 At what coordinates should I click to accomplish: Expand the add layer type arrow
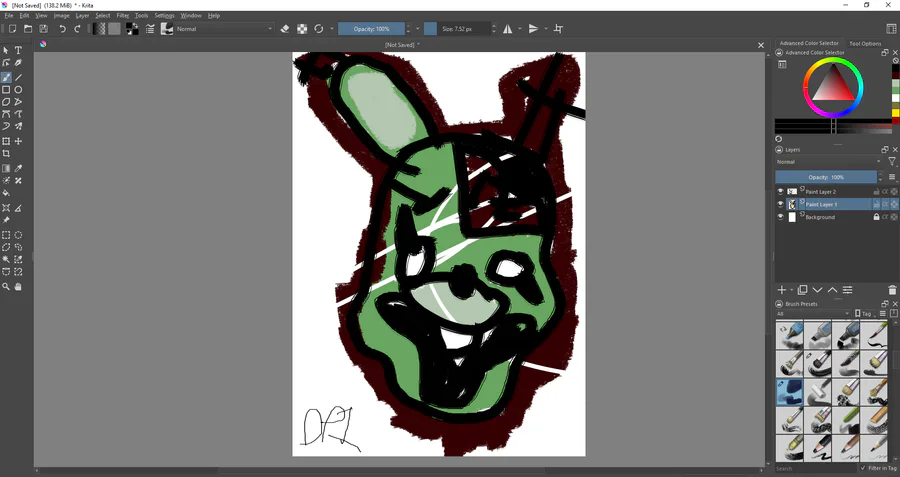click(x=792, y=290)
